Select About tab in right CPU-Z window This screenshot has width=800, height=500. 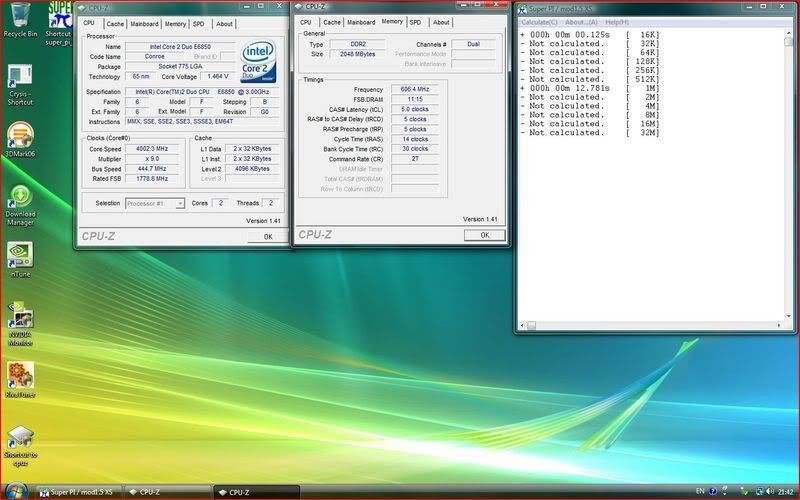tap(441, 22)
